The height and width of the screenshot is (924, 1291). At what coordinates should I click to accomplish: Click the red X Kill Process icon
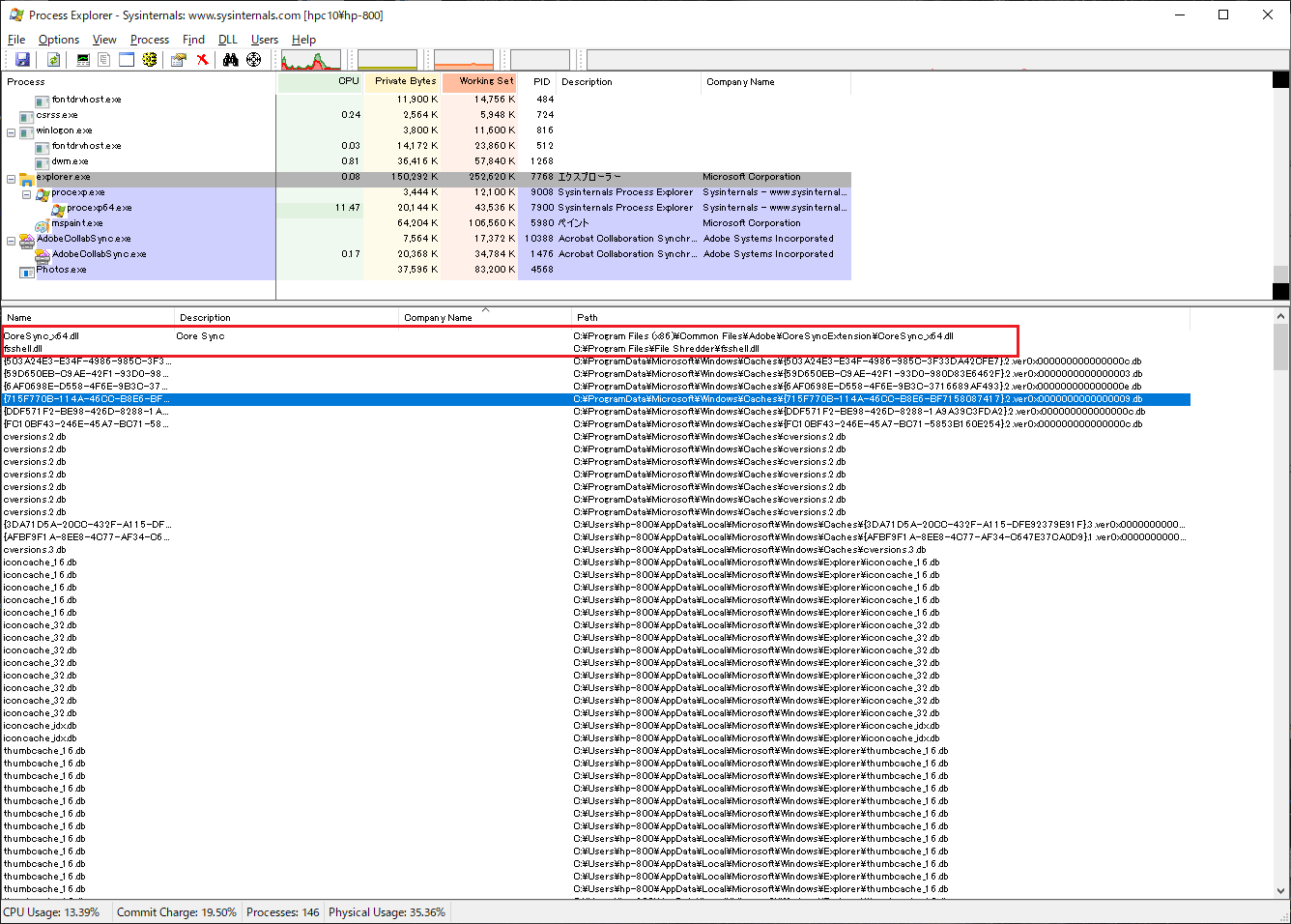click(x=202, y=60)
